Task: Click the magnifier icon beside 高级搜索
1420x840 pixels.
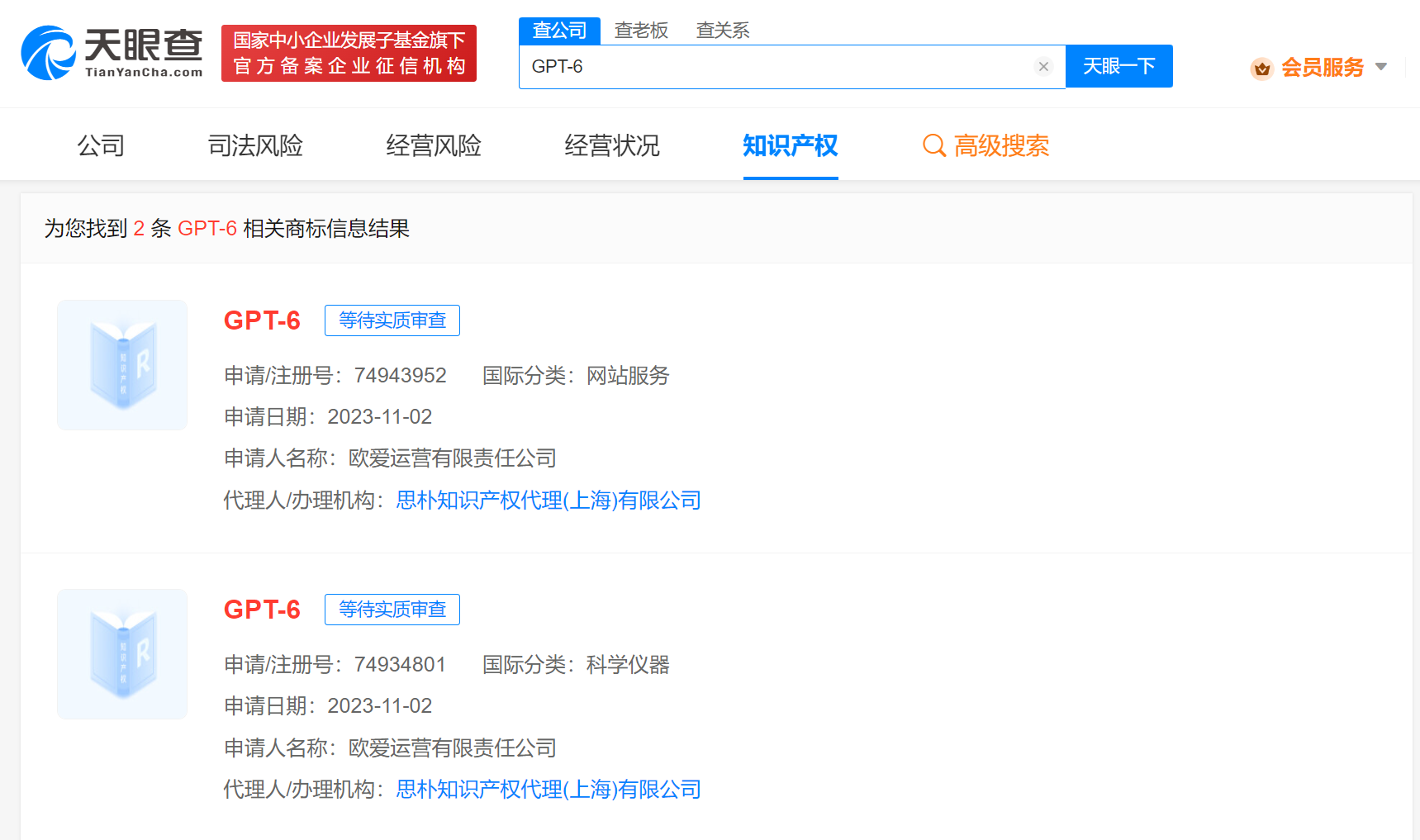Action: [933, 146]
